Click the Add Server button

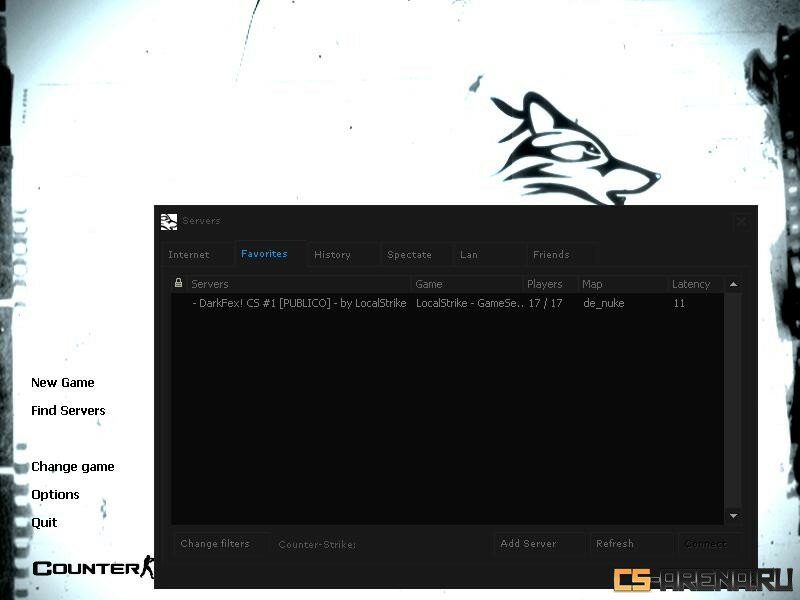click(528, 544)
